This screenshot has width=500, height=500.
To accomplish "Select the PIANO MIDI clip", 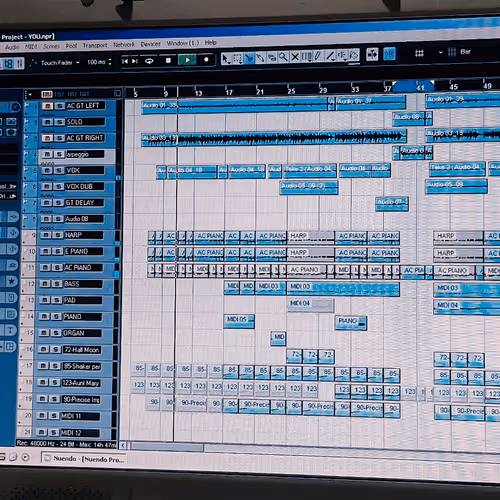I will (351, 323).
